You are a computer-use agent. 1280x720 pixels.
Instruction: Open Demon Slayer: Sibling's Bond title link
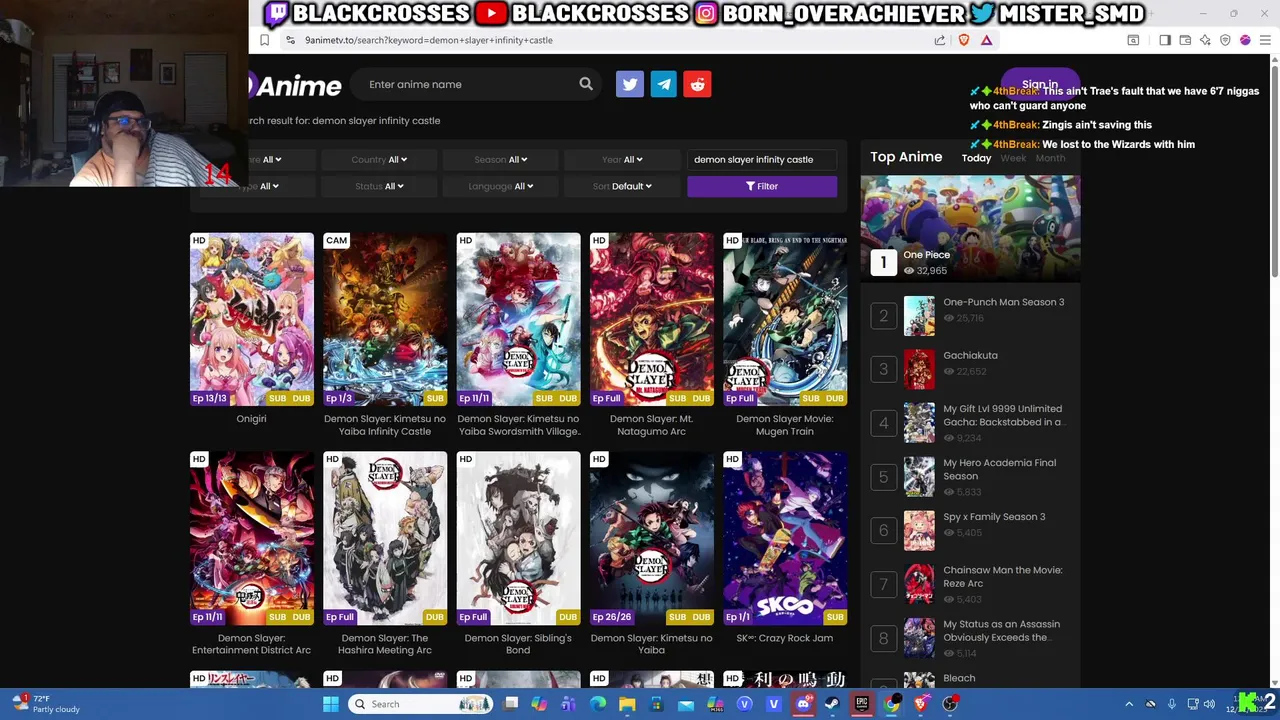pos(518,644)
